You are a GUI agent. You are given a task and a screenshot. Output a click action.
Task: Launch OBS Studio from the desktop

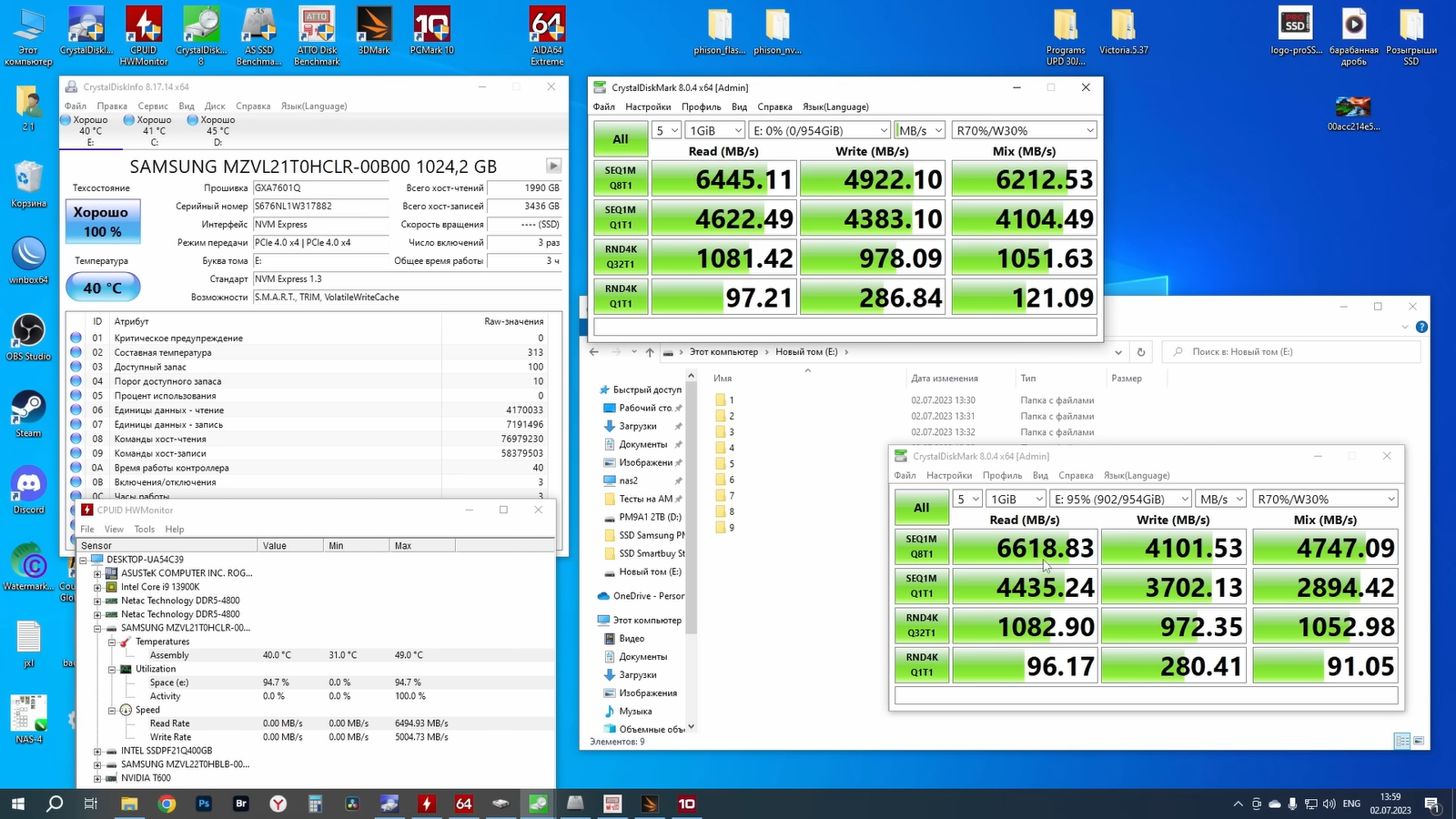click(x=28, y=332)
